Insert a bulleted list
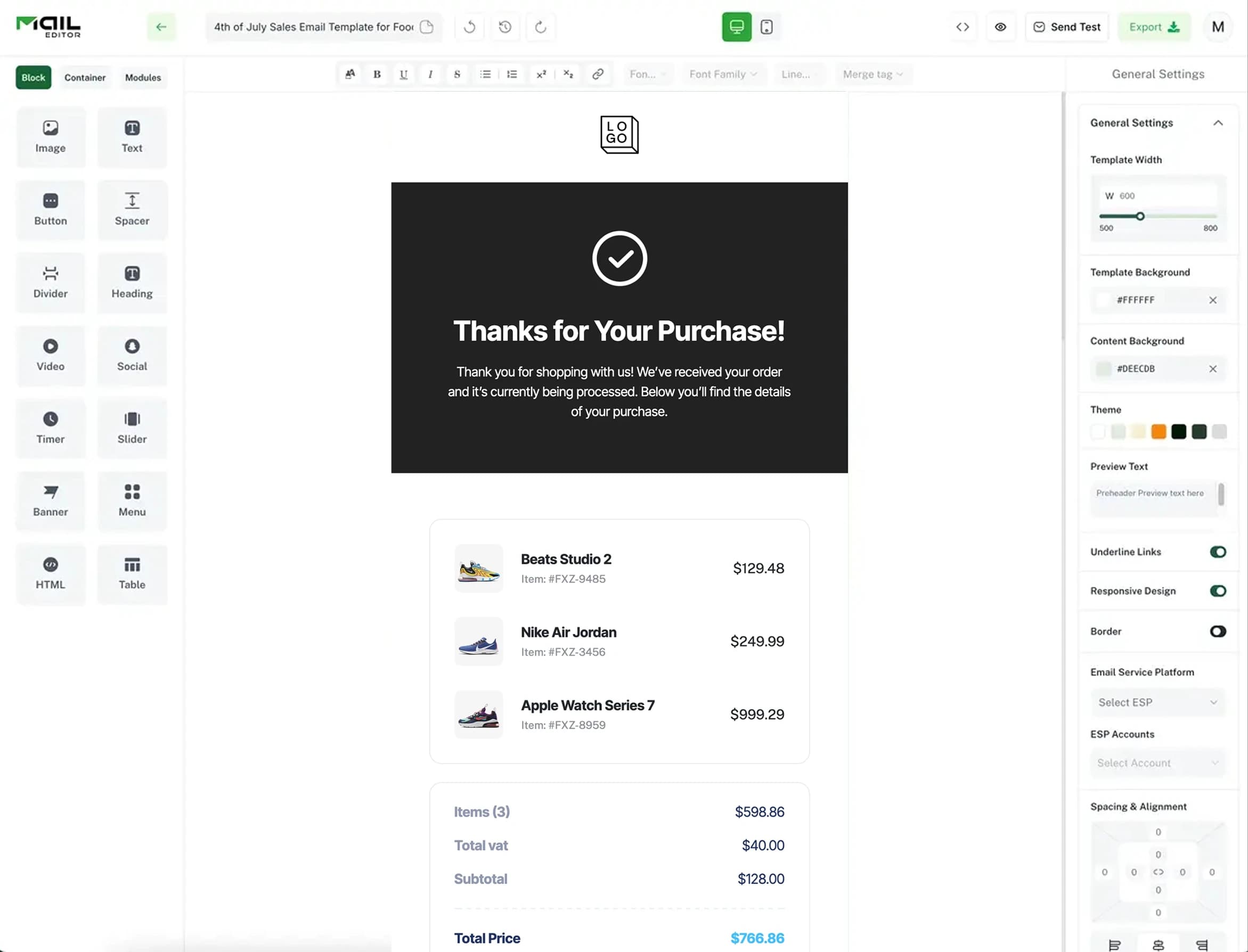This screenshot has height=952, width=1248. (485, 74)
